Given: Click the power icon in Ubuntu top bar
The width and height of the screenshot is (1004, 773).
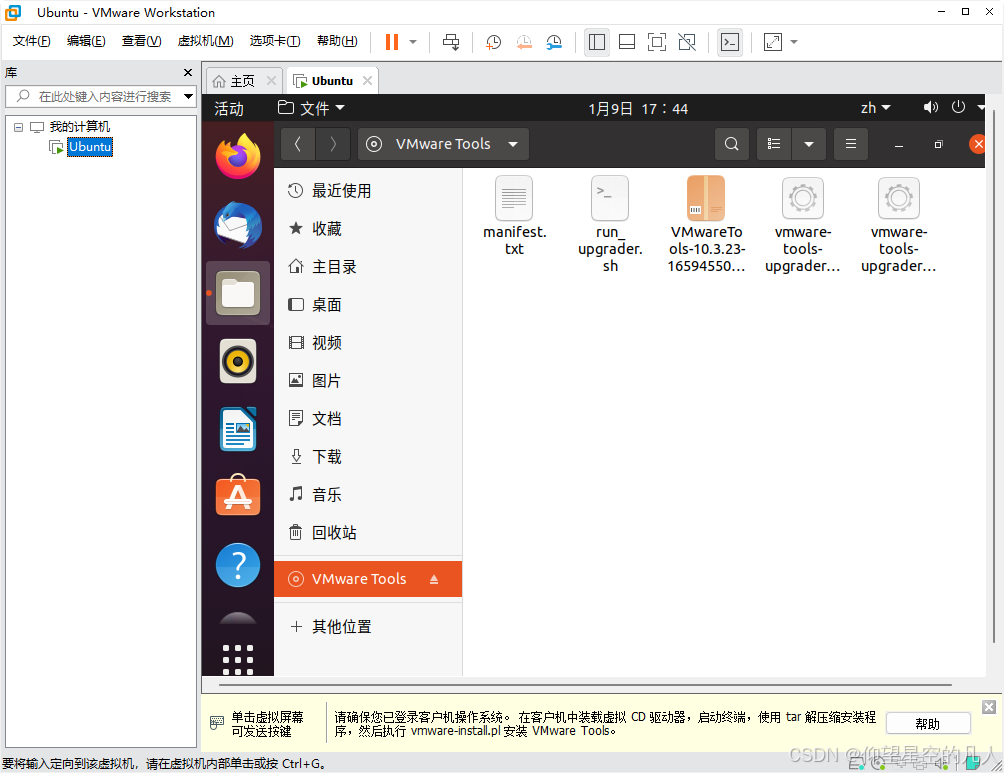Looking at the screenshot, I should 958,107.
